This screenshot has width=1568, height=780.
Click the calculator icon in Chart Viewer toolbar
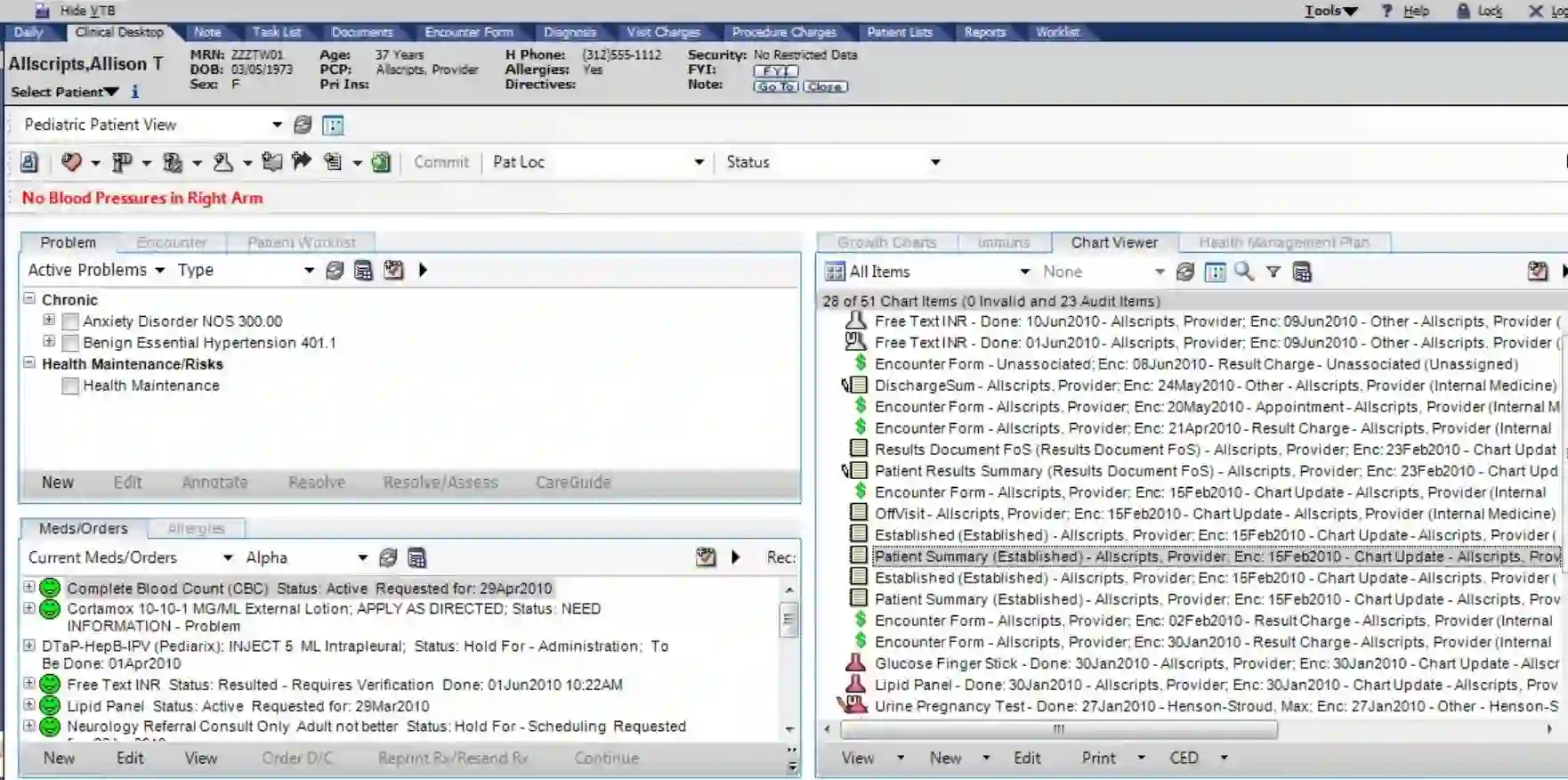click(x=1302, y=272)
